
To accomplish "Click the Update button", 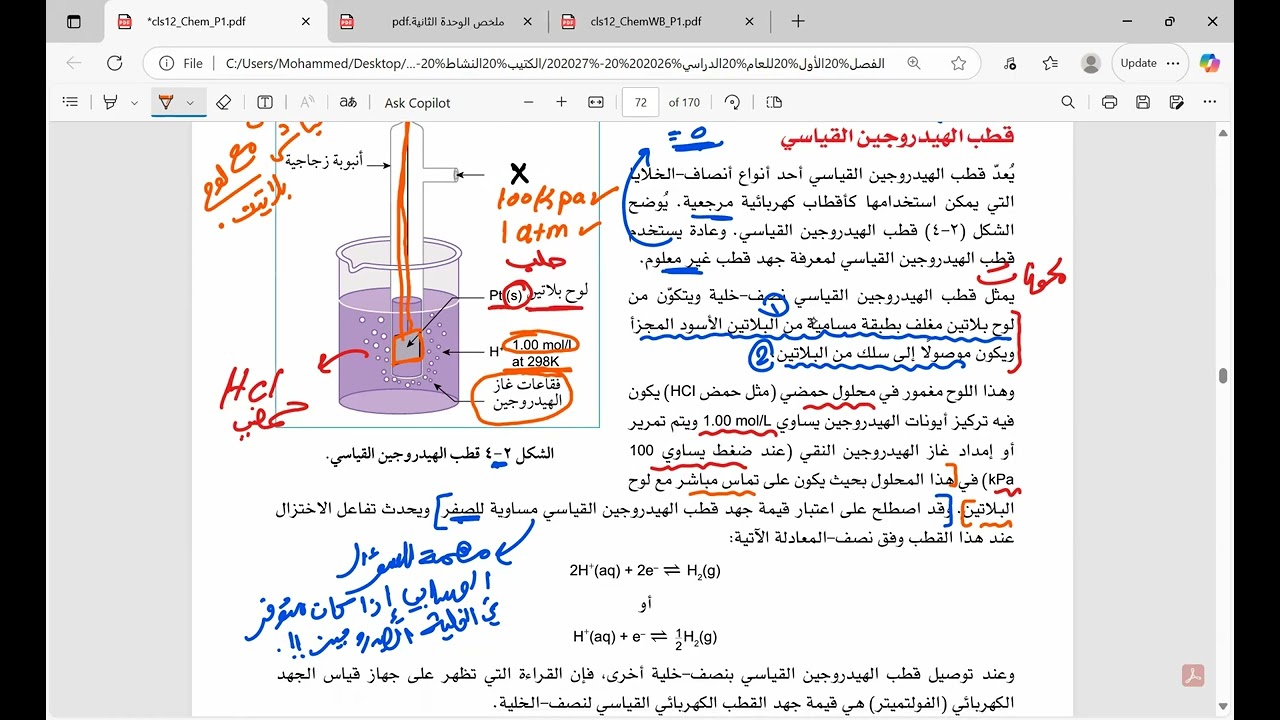I will [x=1139, y=63].
